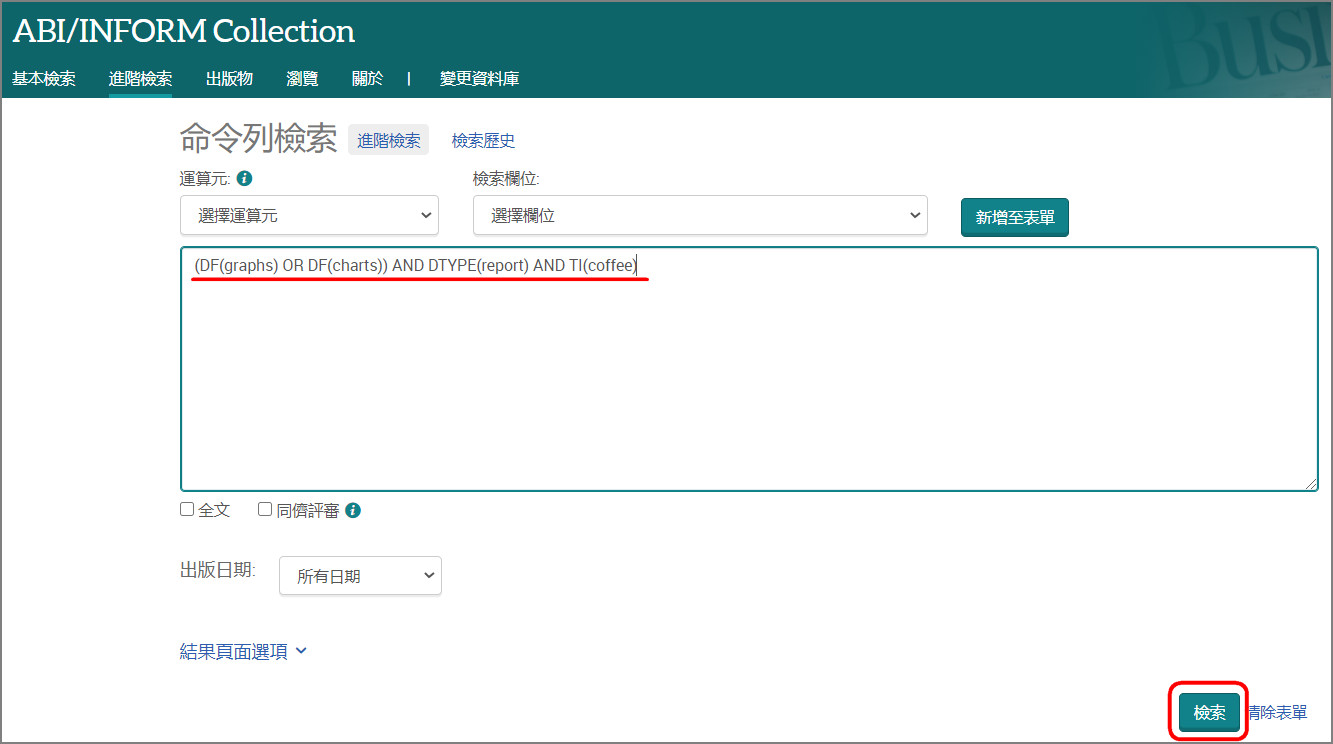
Task: Tick the 同儕評審 peer reviewed checkbox
Action: click(x=265, y=509)
